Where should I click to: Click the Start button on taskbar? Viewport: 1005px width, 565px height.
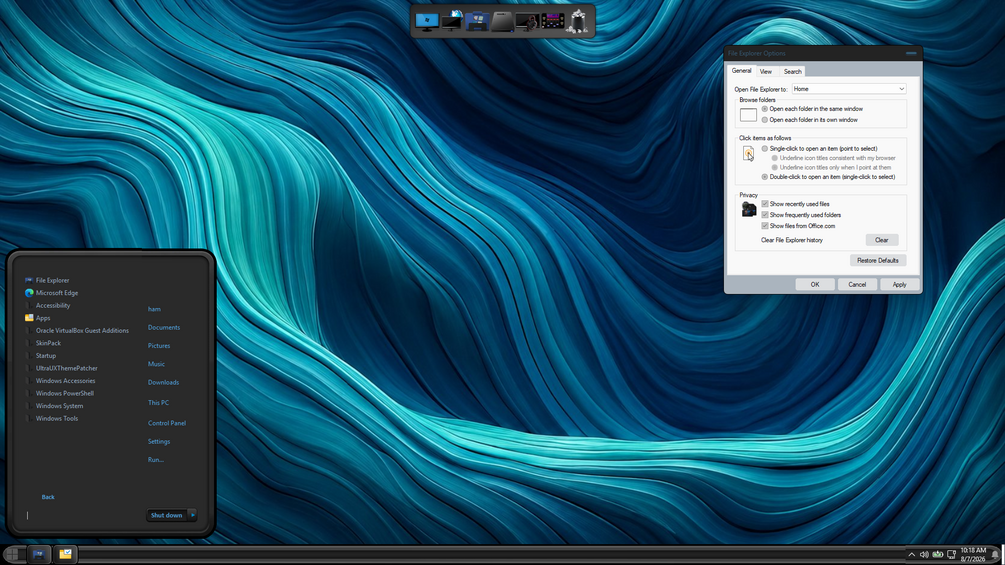(x=12, y=554)
